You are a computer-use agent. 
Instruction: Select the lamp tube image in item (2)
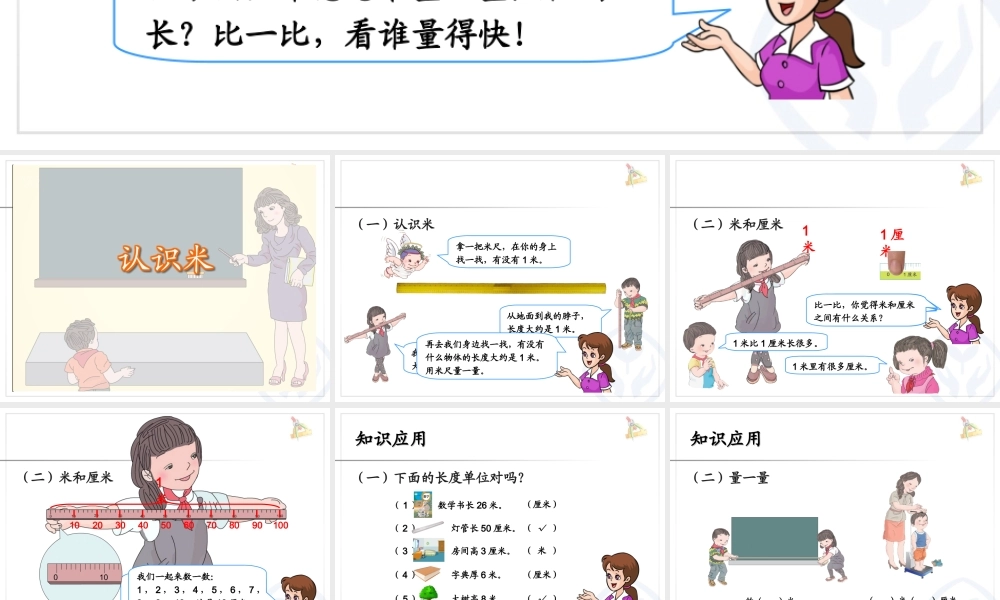tap(430, 527)
